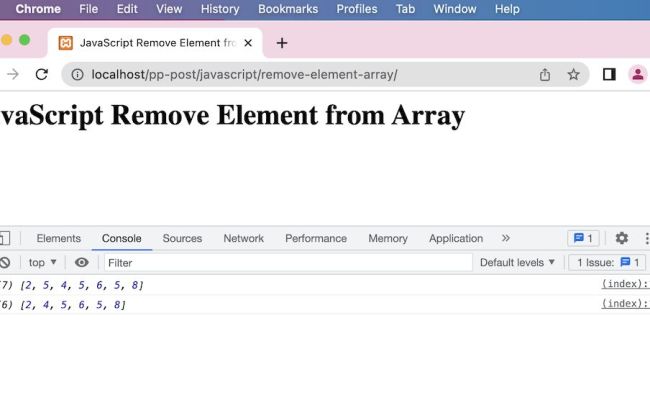The width and height of the screenshot is (650, 400).
Task: Create live expression with the eye icon
Action: coord(82,262)
